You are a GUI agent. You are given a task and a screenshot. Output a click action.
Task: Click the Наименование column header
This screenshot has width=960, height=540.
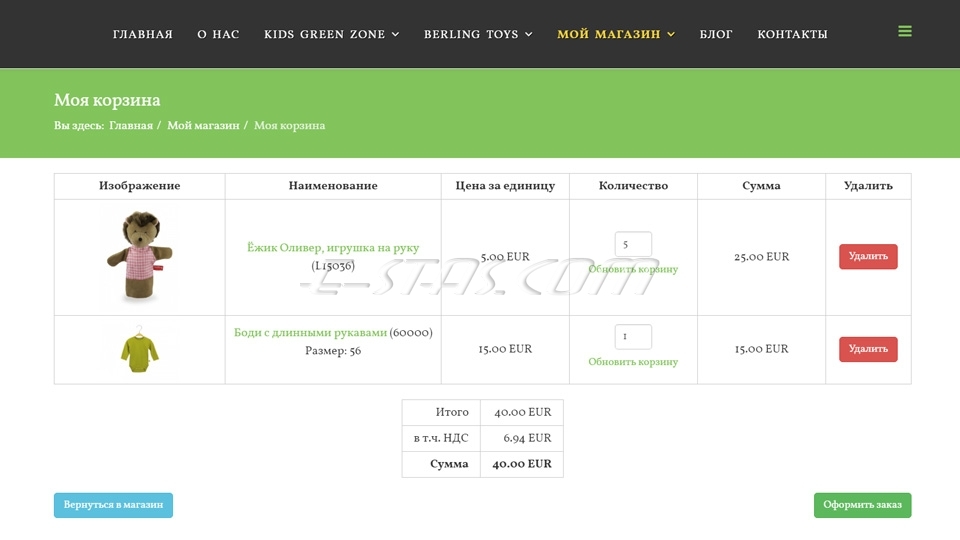click(x=333, y=186)
